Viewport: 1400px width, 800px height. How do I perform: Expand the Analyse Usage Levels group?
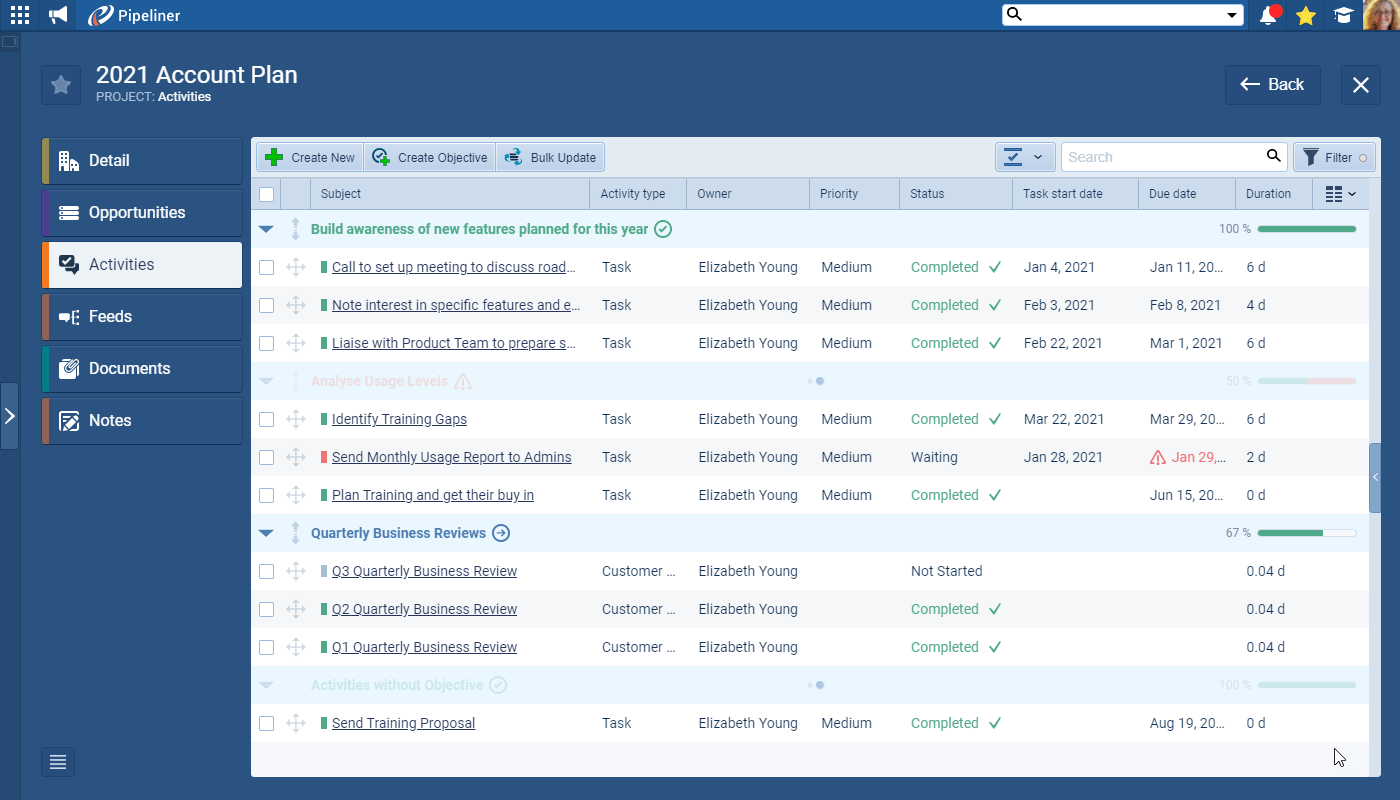(265, 381)
